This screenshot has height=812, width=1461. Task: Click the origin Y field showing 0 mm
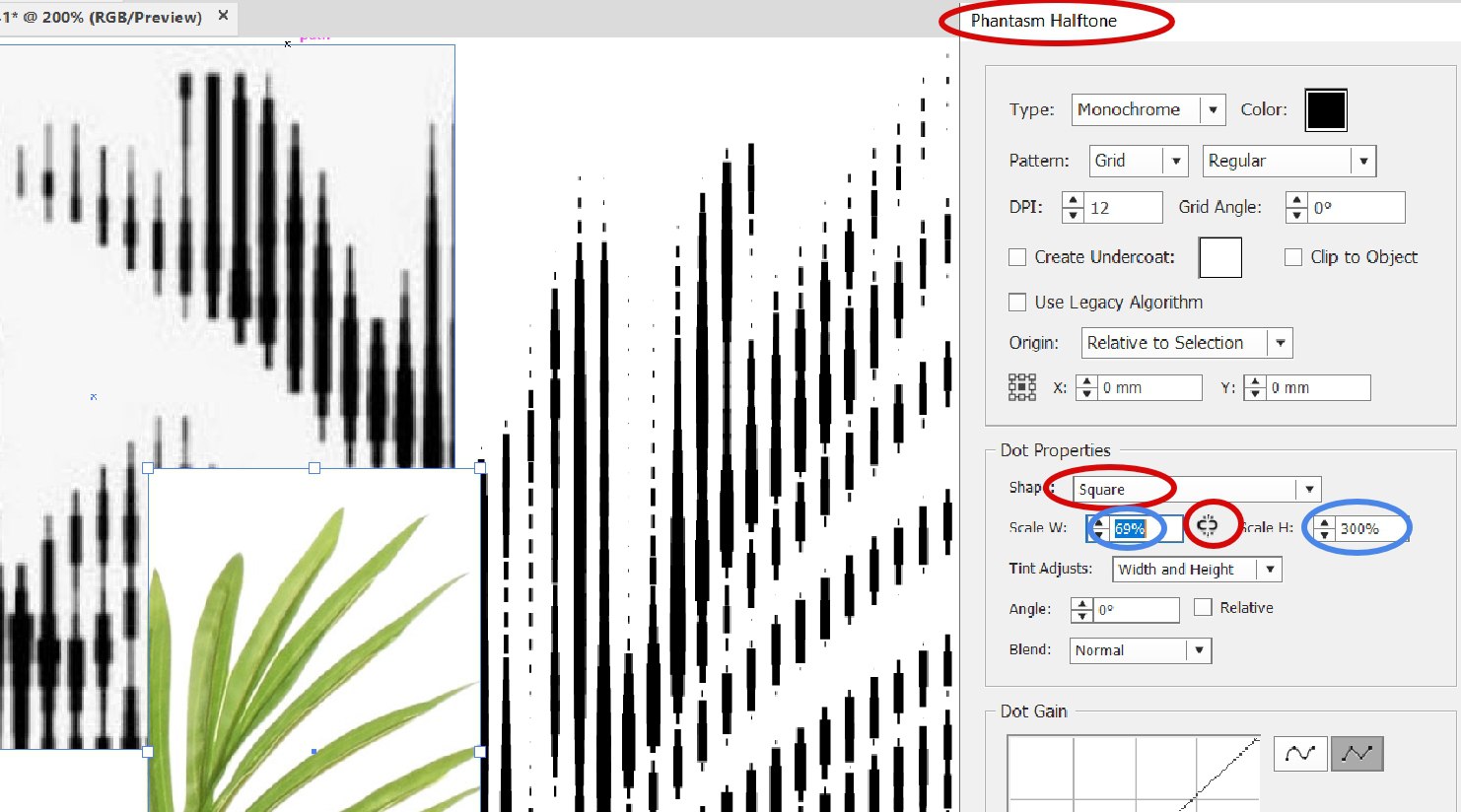point(1317,388)
